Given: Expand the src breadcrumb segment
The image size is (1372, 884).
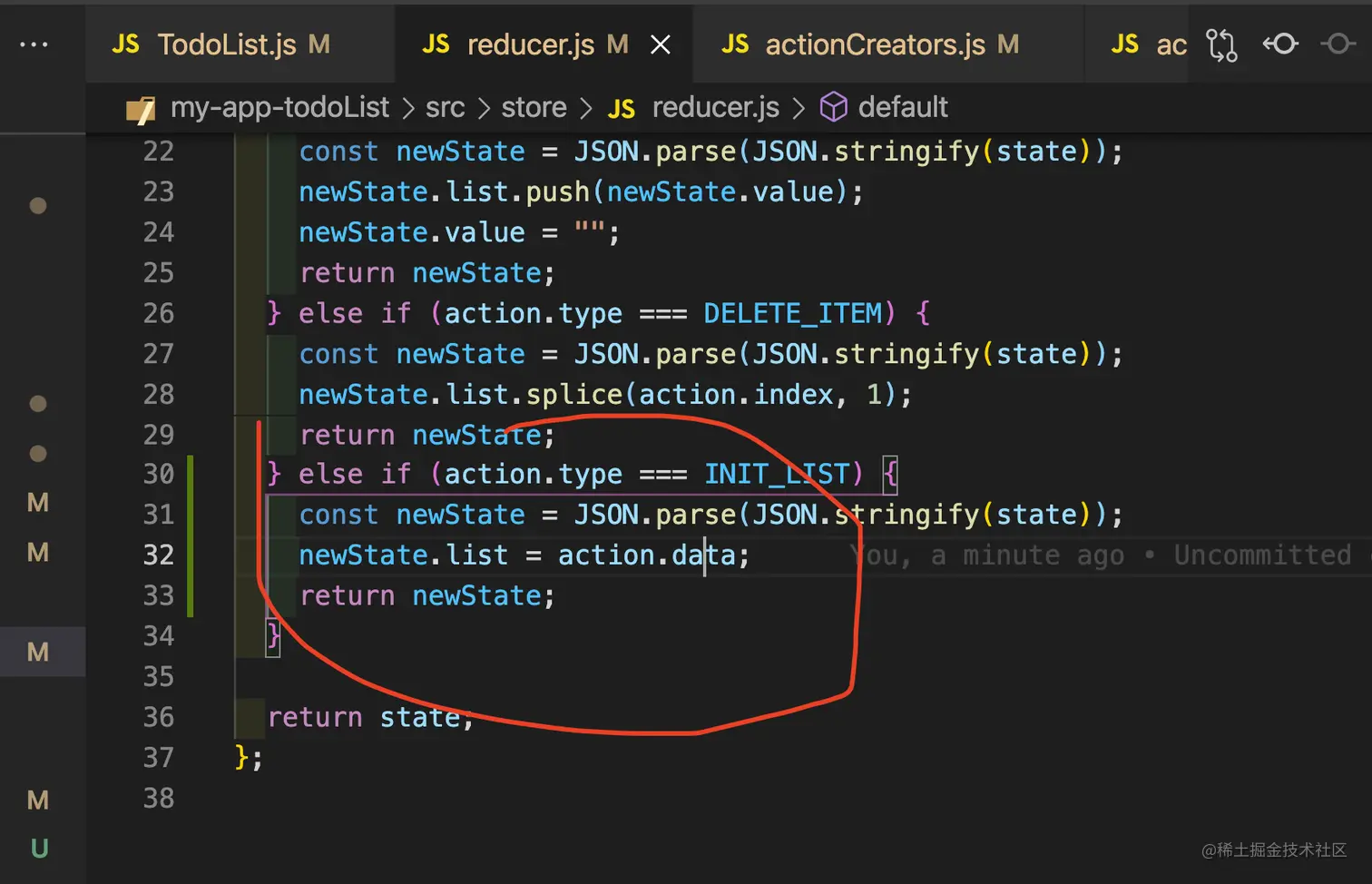Looking at the screenshot, I should (445, 107).
